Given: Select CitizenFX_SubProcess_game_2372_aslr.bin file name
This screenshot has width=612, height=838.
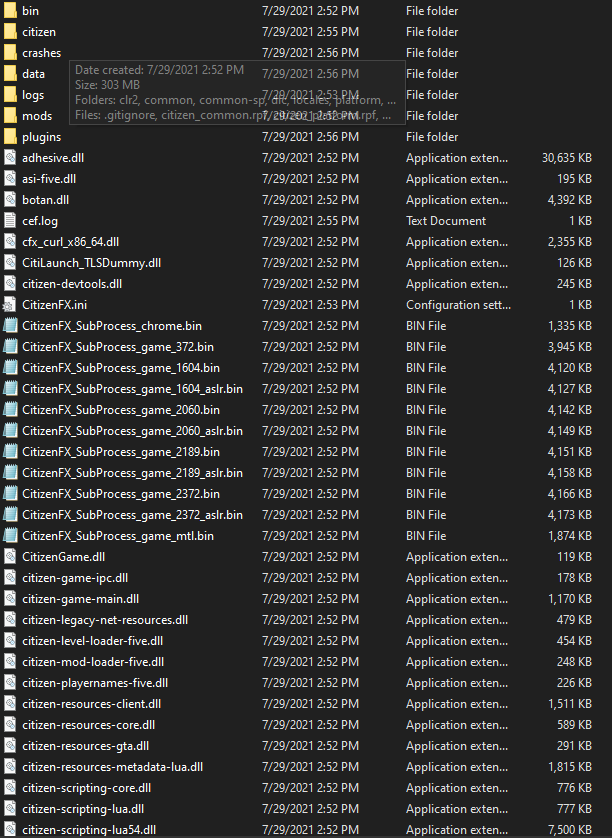Looking at the screenshot, I should click(133, 515).
